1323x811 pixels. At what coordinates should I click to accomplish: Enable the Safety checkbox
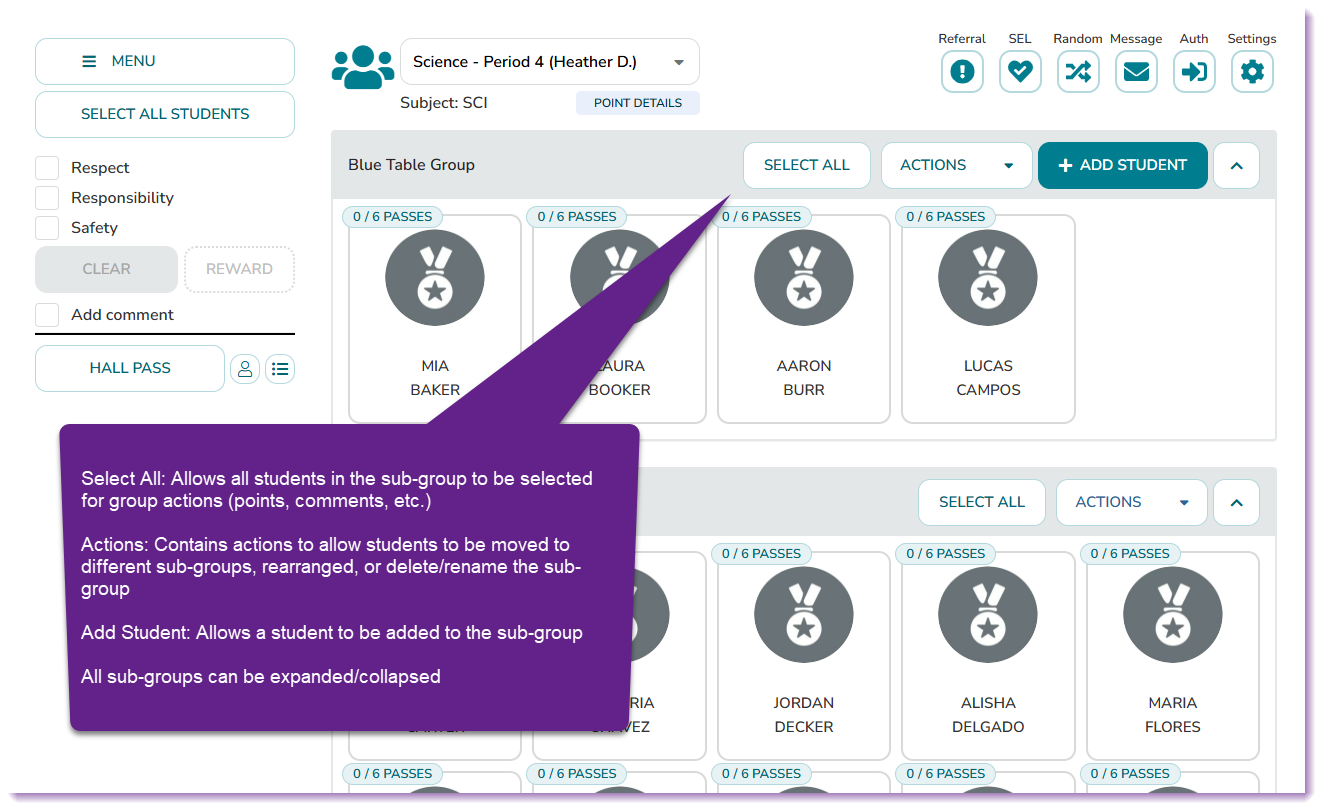tap(47, 228)
